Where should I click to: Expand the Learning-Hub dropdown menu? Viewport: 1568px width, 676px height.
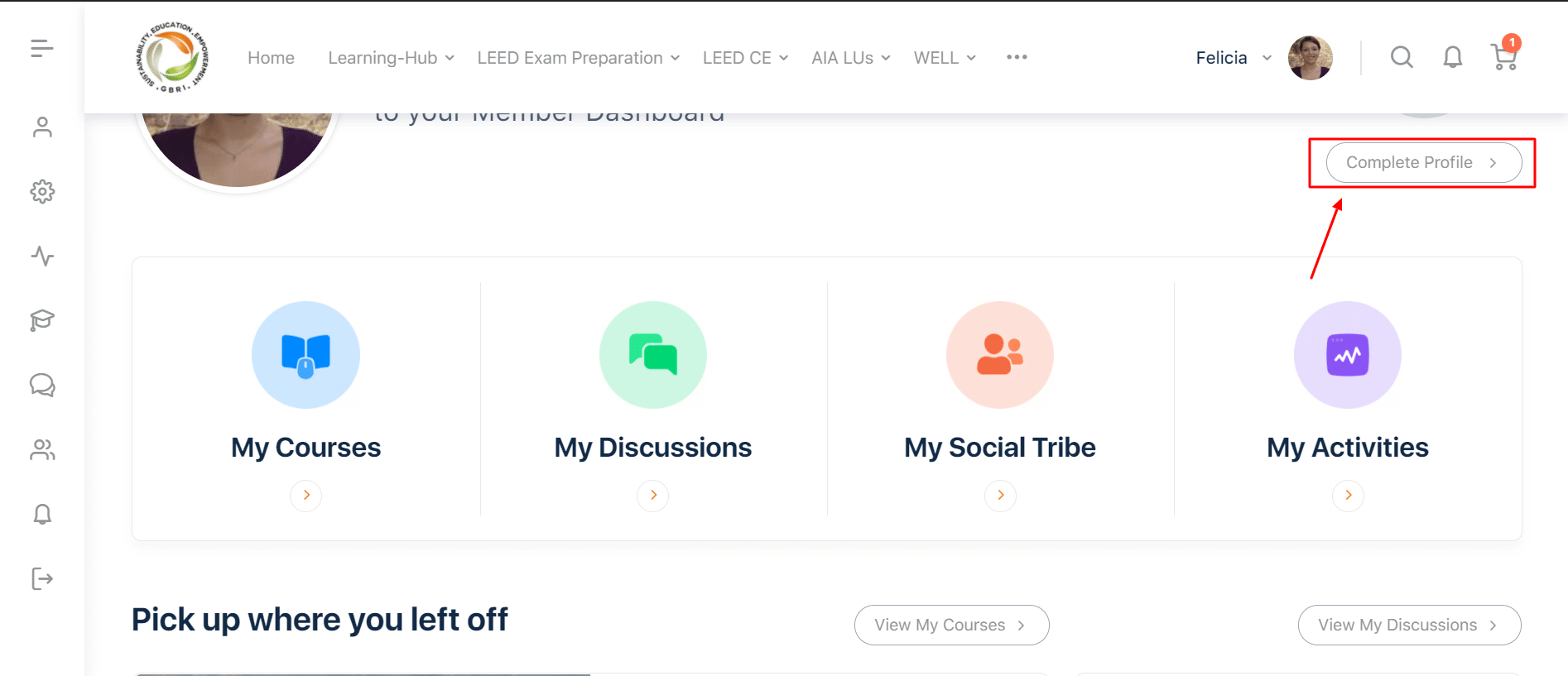tap(391, 58)
